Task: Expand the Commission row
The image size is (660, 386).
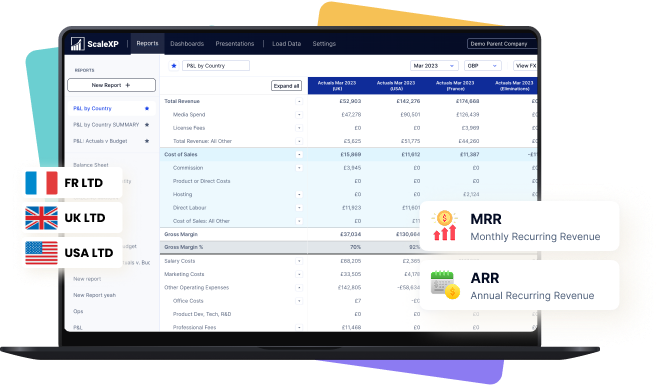Action: tap(299, 168)
